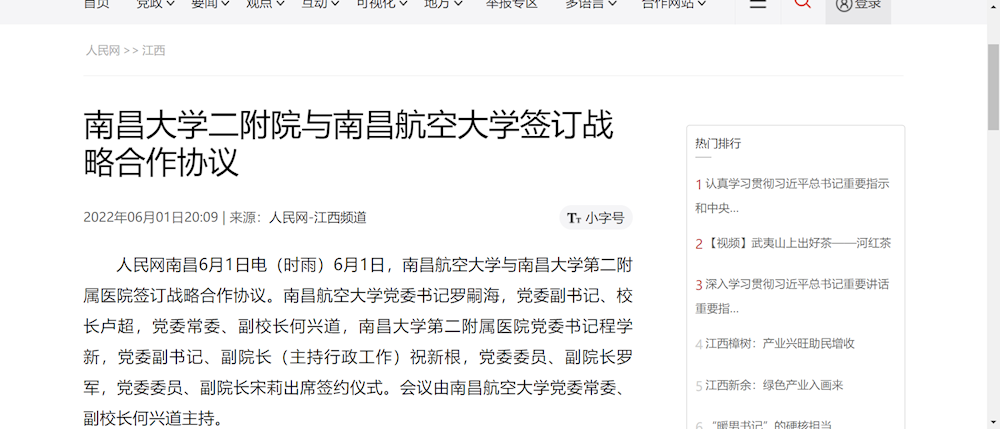This screenshot has width=1000, height=429.
Task: Open the 举报专区 menu item
Action: 511,3
